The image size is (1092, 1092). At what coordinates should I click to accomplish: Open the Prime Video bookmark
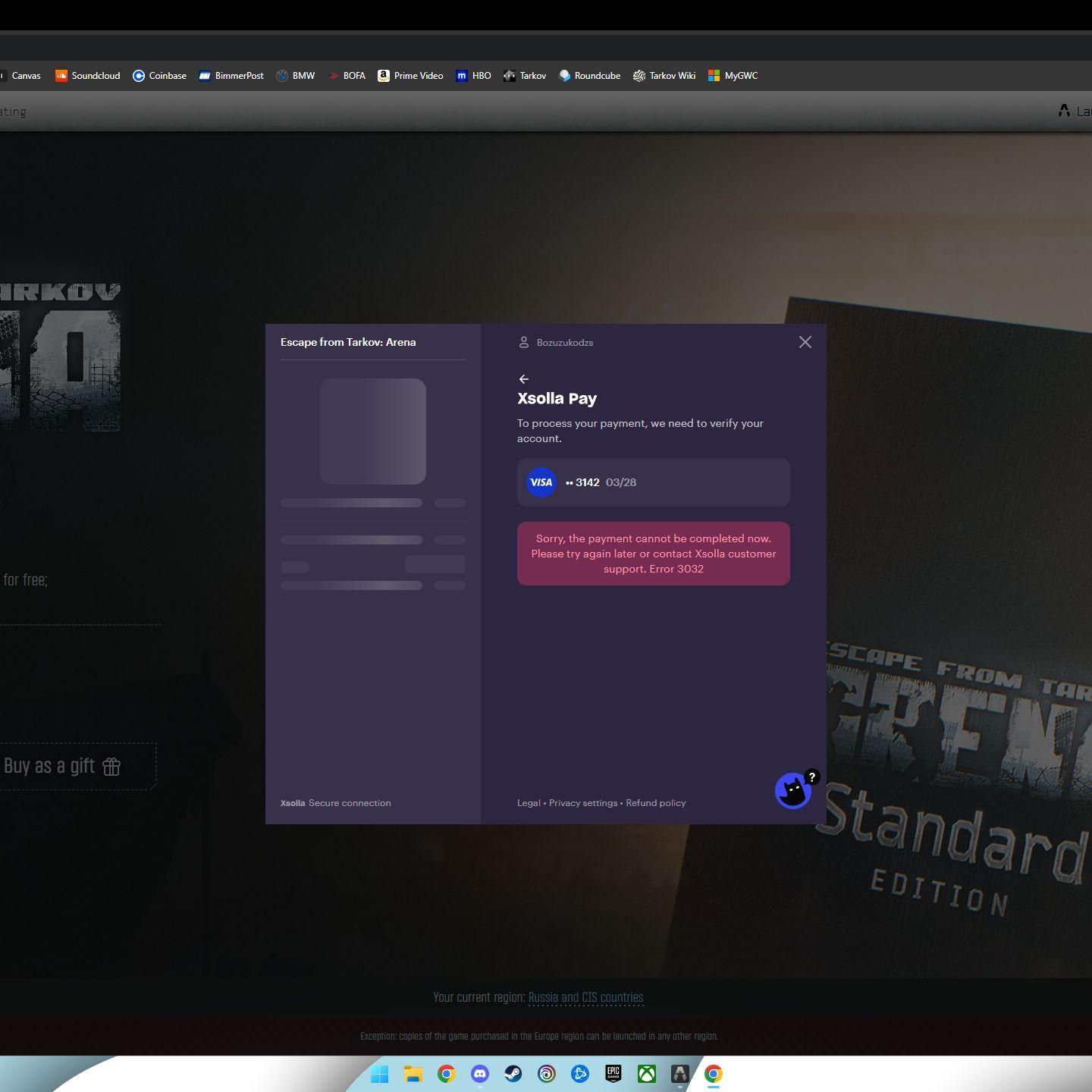pos(410,76)
